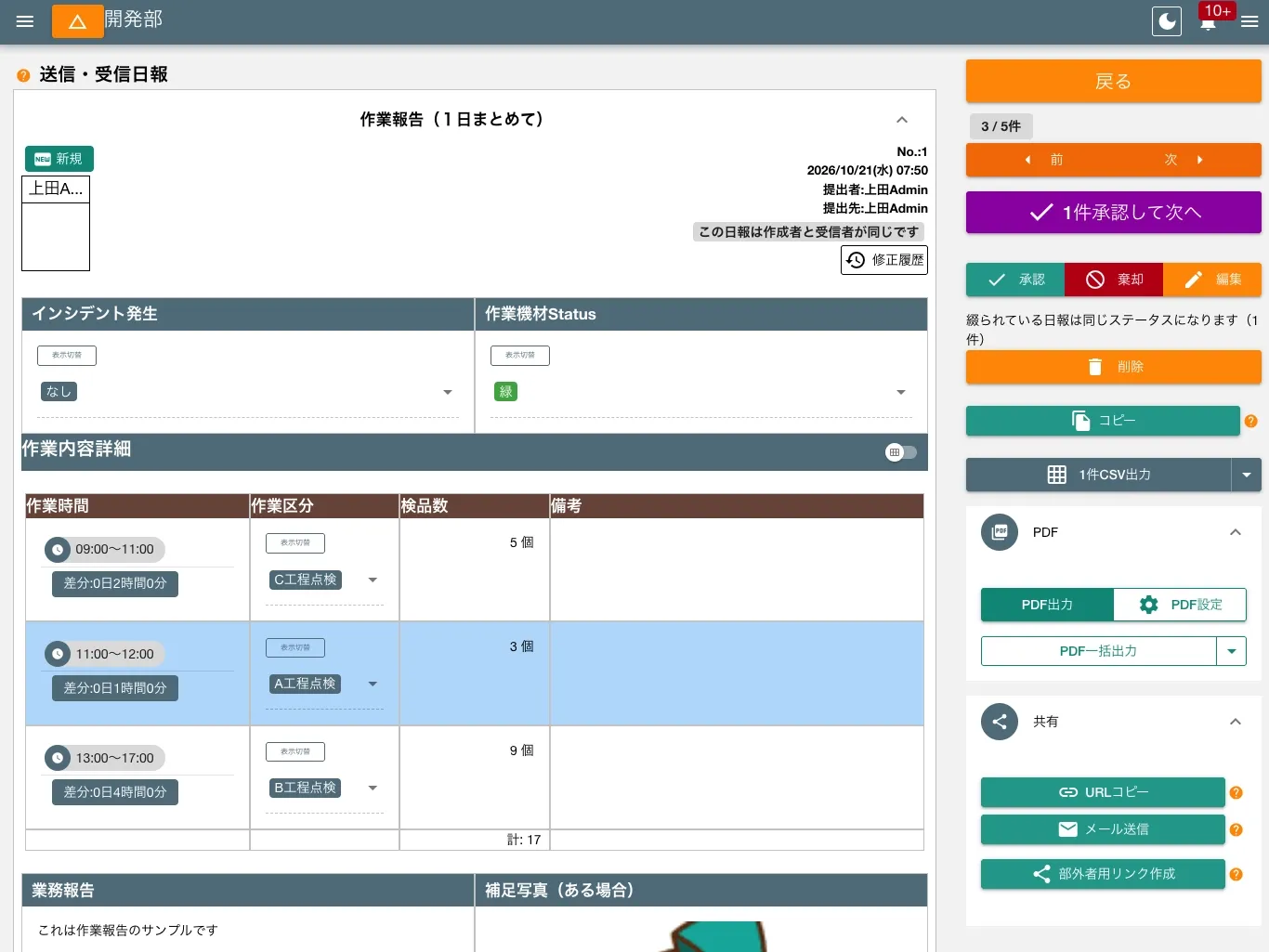Click clock icon for 09:00〜11:00

tap(58, 550)
